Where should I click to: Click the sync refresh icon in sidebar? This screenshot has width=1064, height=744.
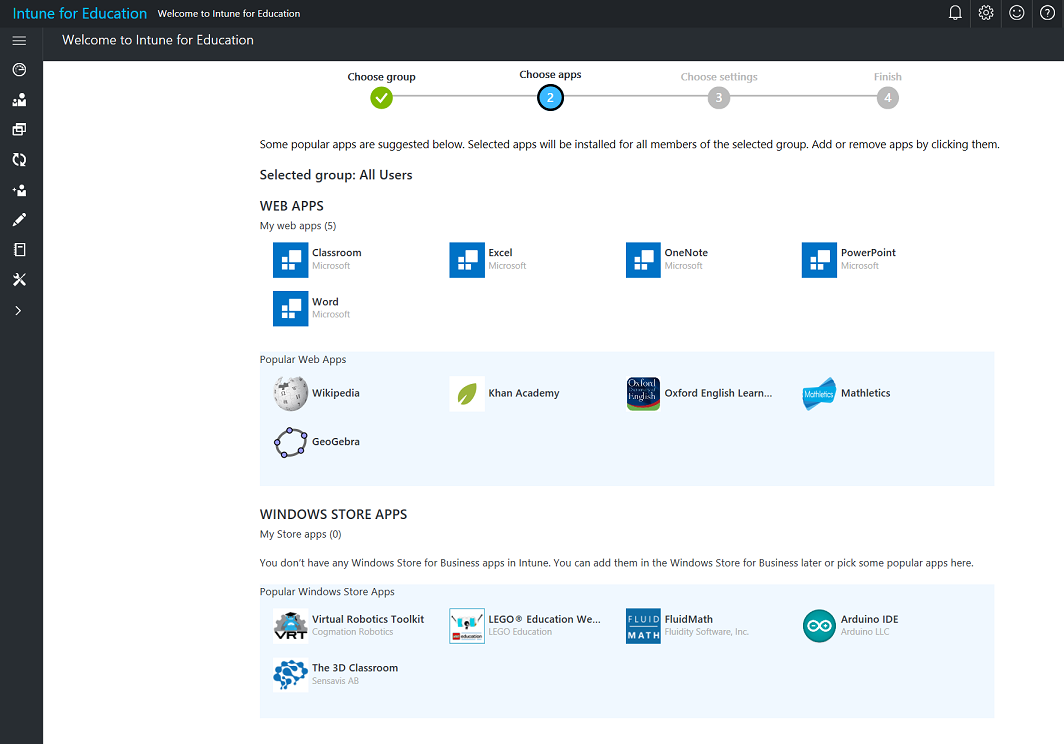(19, 160)
